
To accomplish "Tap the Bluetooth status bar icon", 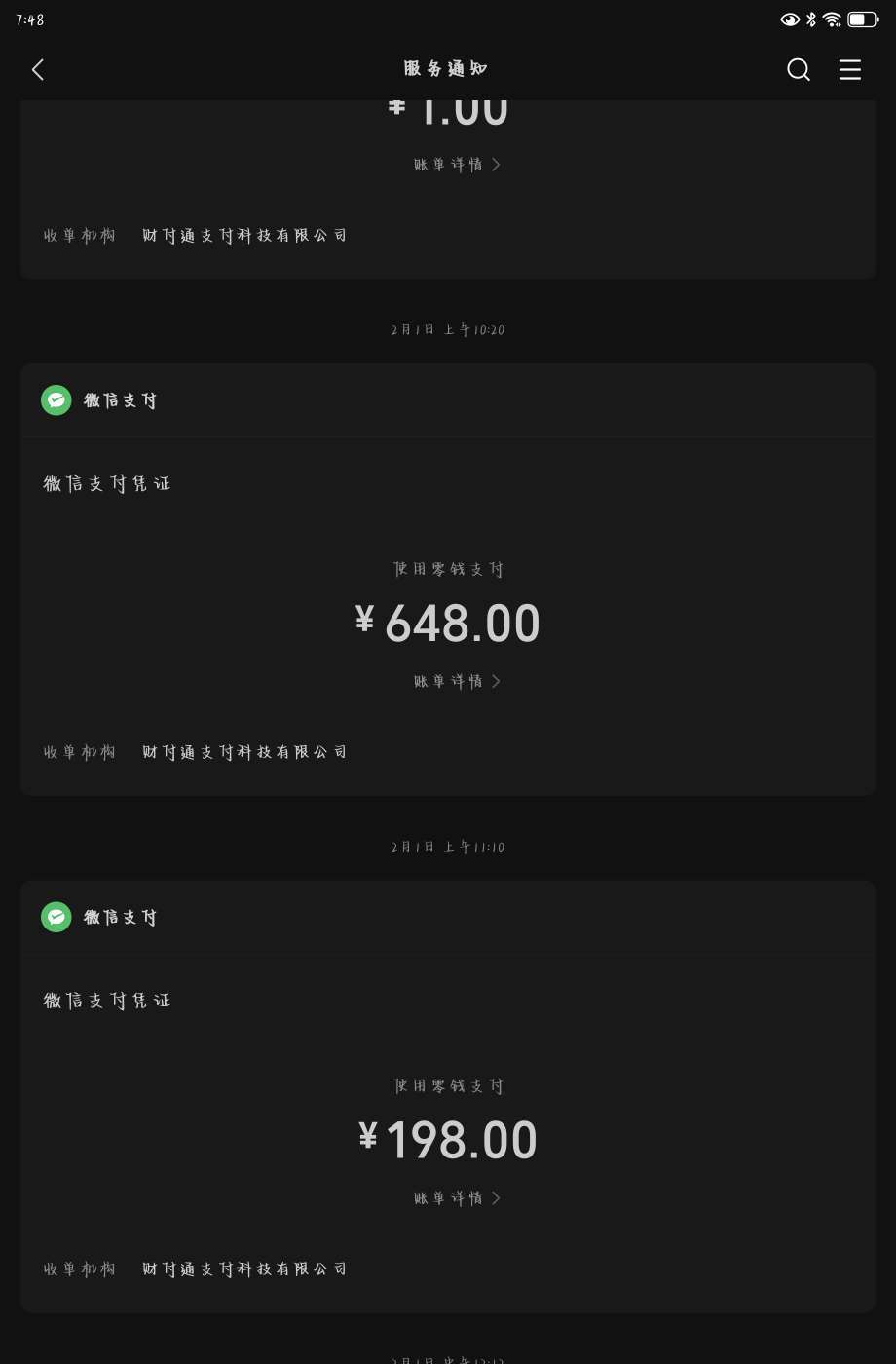I will click(811, 19).
